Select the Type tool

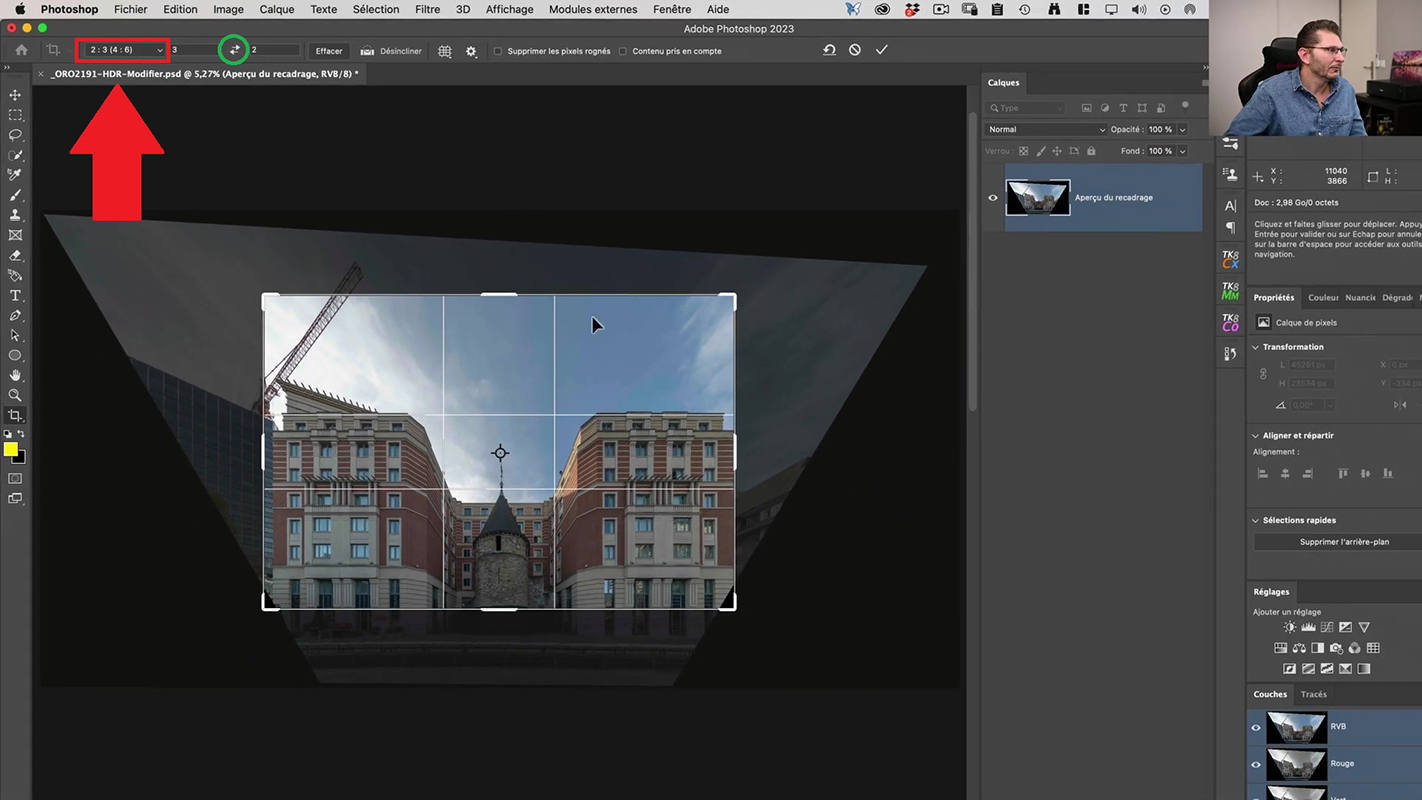click(x=15, y=296)
